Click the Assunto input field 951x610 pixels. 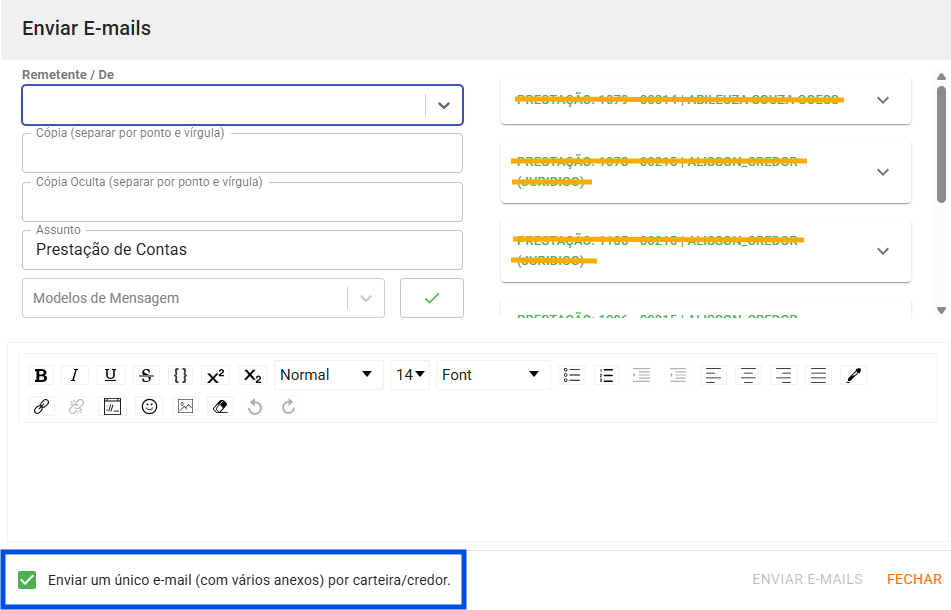[242, 250]
